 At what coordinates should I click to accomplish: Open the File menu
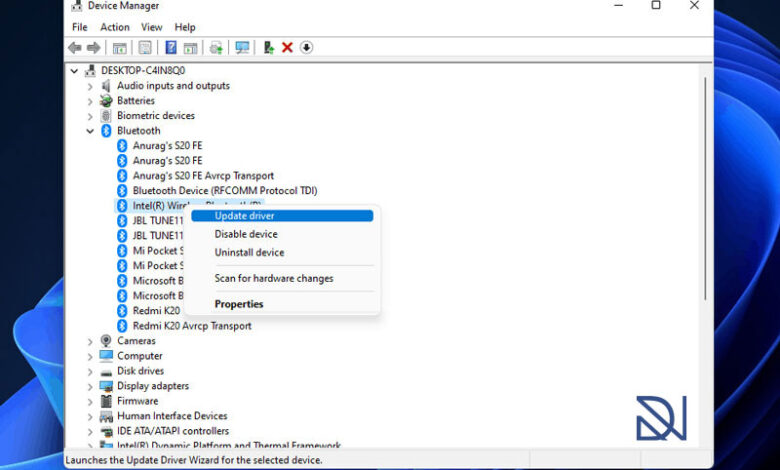coord(80,27)
